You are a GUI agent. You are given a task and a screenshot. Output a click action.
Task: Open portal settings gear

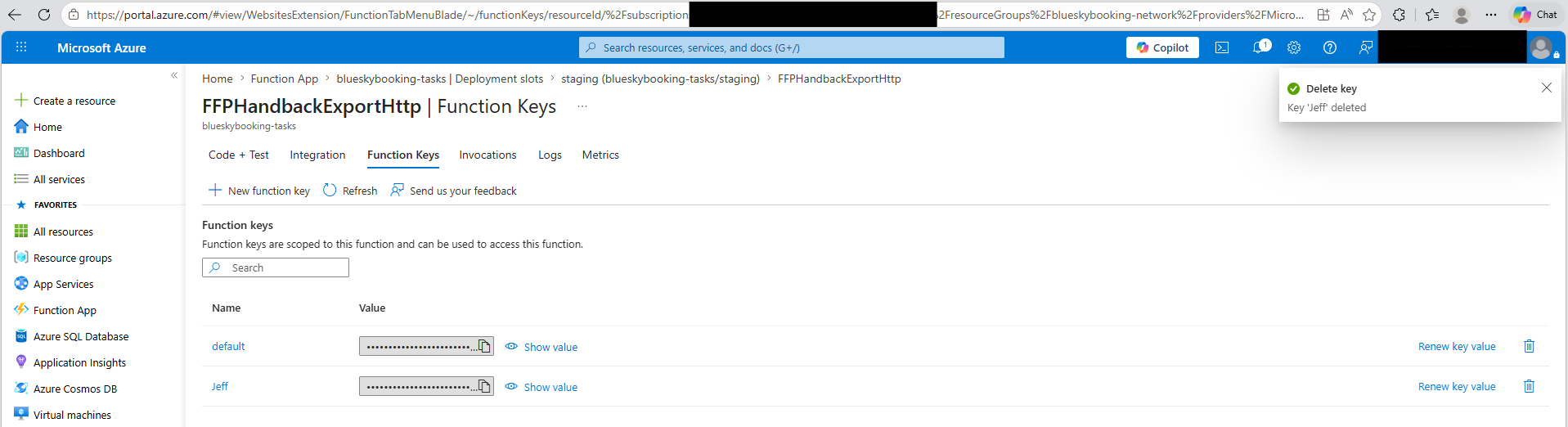pos(1294,47)
